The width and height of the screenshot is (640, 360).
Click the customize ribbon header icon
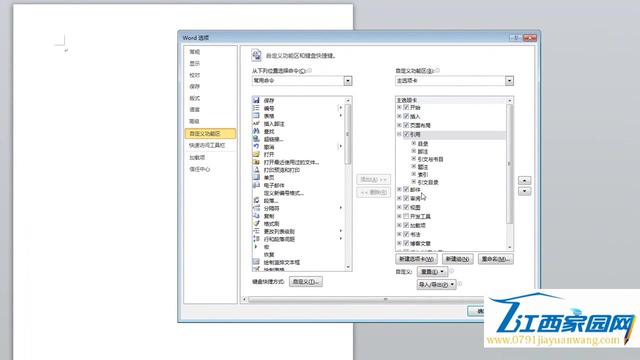coord(256,55)
